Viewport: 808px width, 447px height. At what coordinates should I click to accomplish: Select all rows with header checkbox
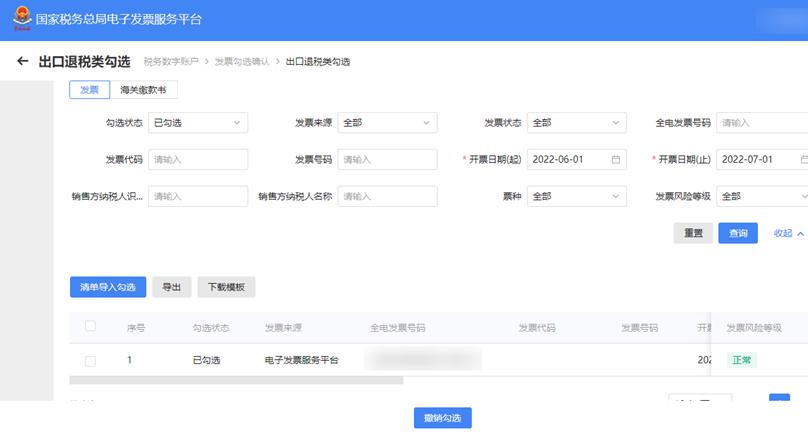click(90, 327)
